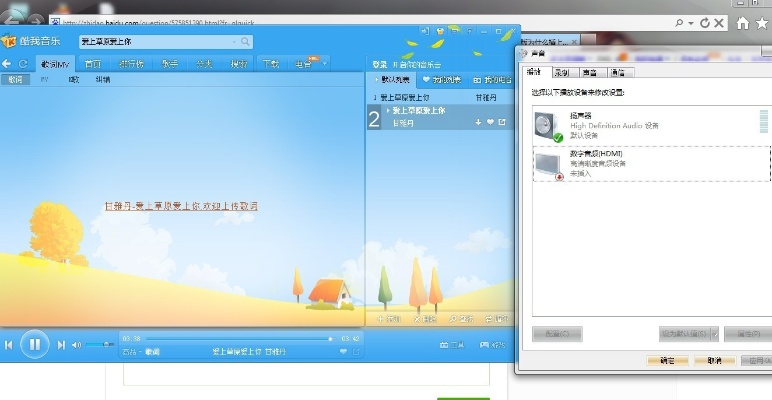Pause the currently playing song
Viewport: 772px width, 400px height.
(x=33, y=344)
